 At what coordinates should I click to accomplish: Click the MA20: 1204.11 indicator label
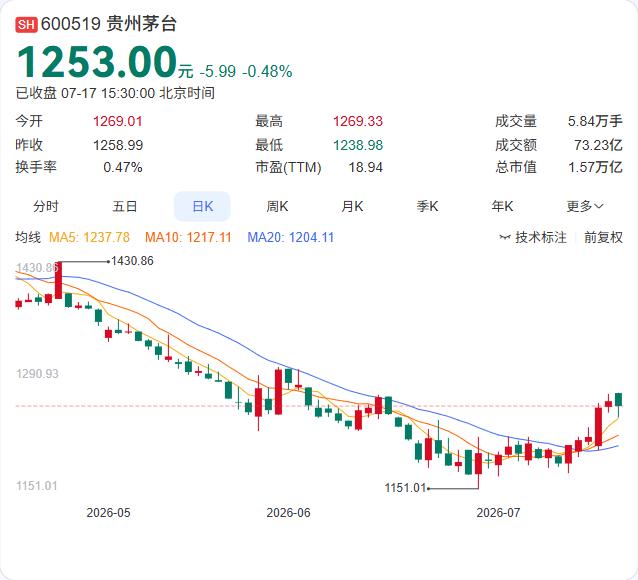[291, 237]
